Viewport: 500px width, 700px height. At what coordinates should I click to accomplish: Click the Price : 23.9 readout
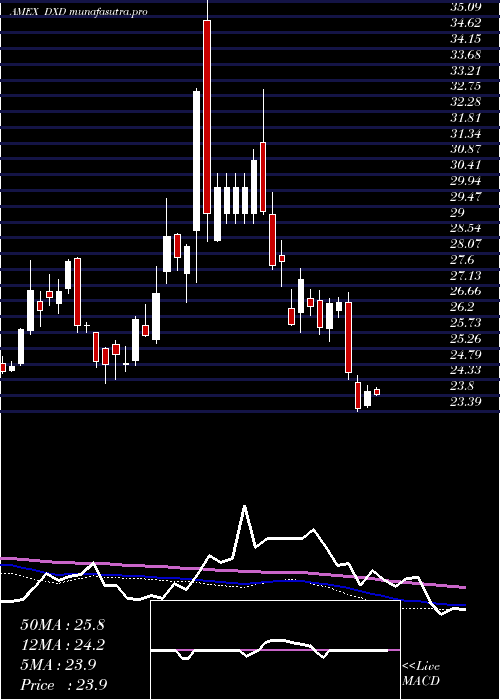[63, 685]
